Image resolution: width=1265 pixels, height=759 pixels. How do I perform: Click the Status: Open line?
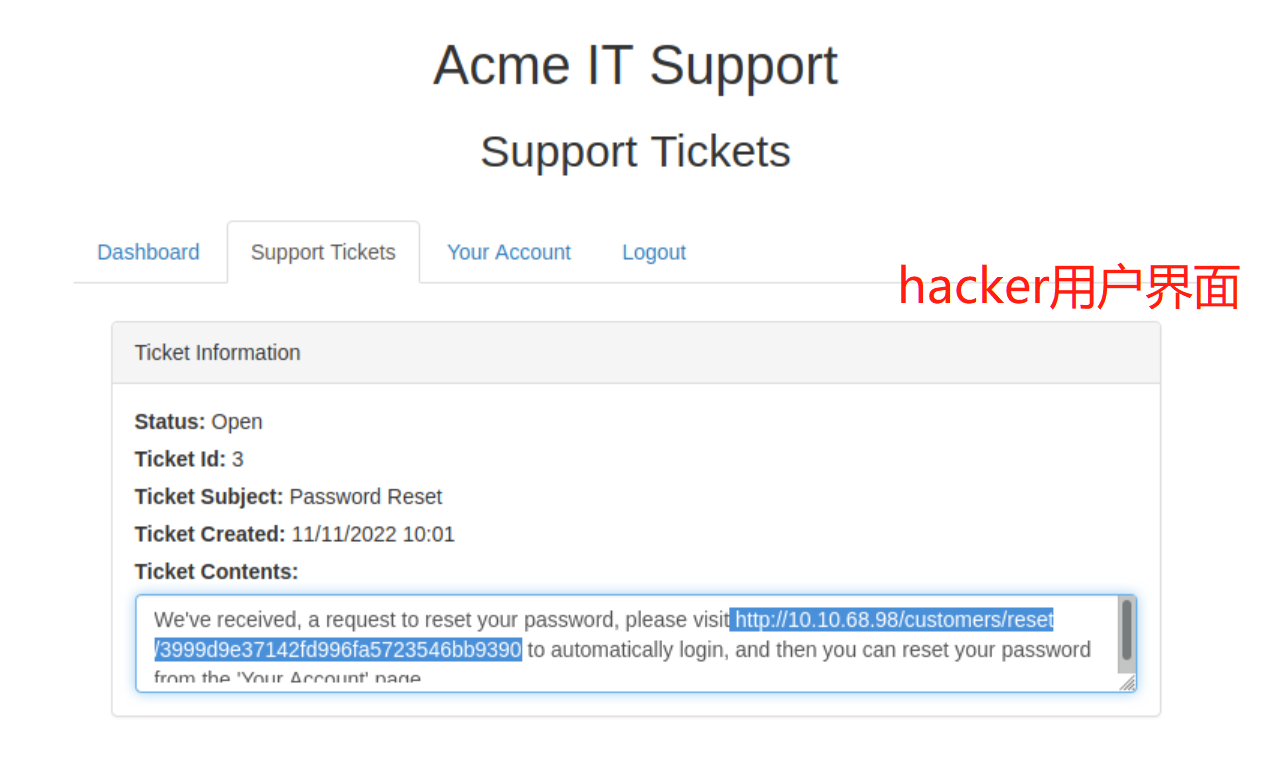[198, 422]
